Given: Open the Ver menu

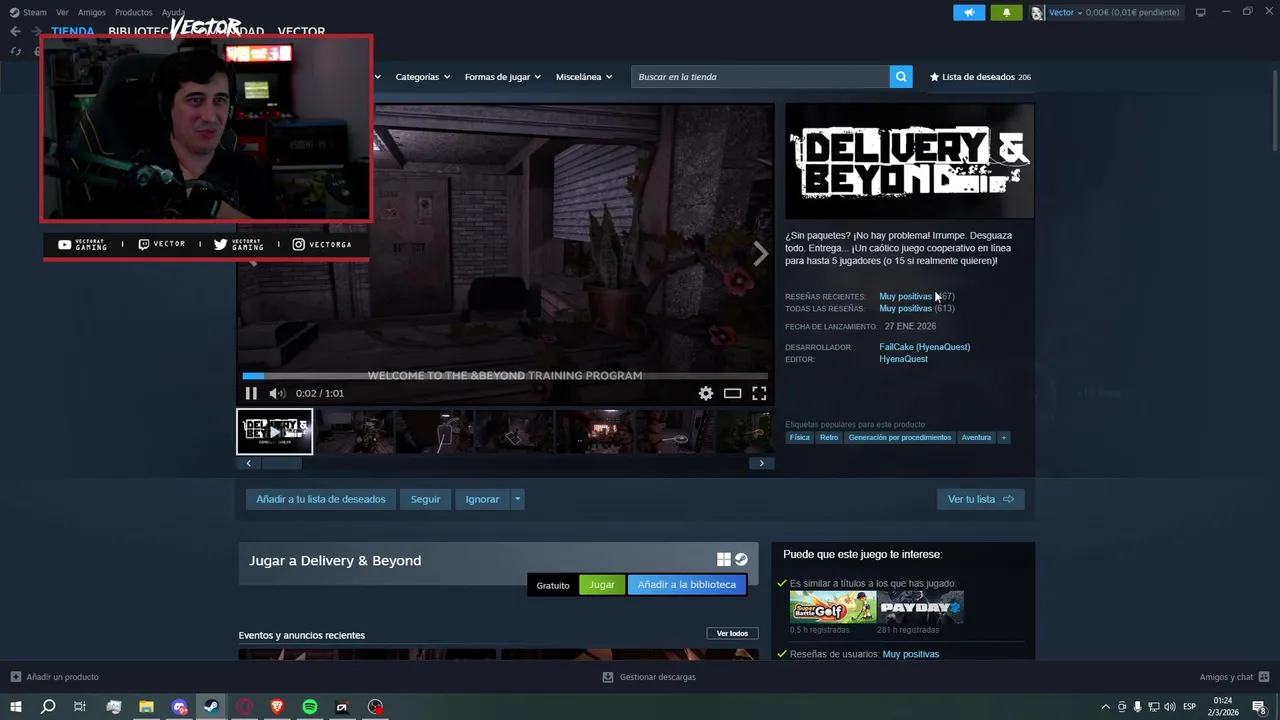Looking at the screenshot, I should pyautogui.click(x=62, y=13).
